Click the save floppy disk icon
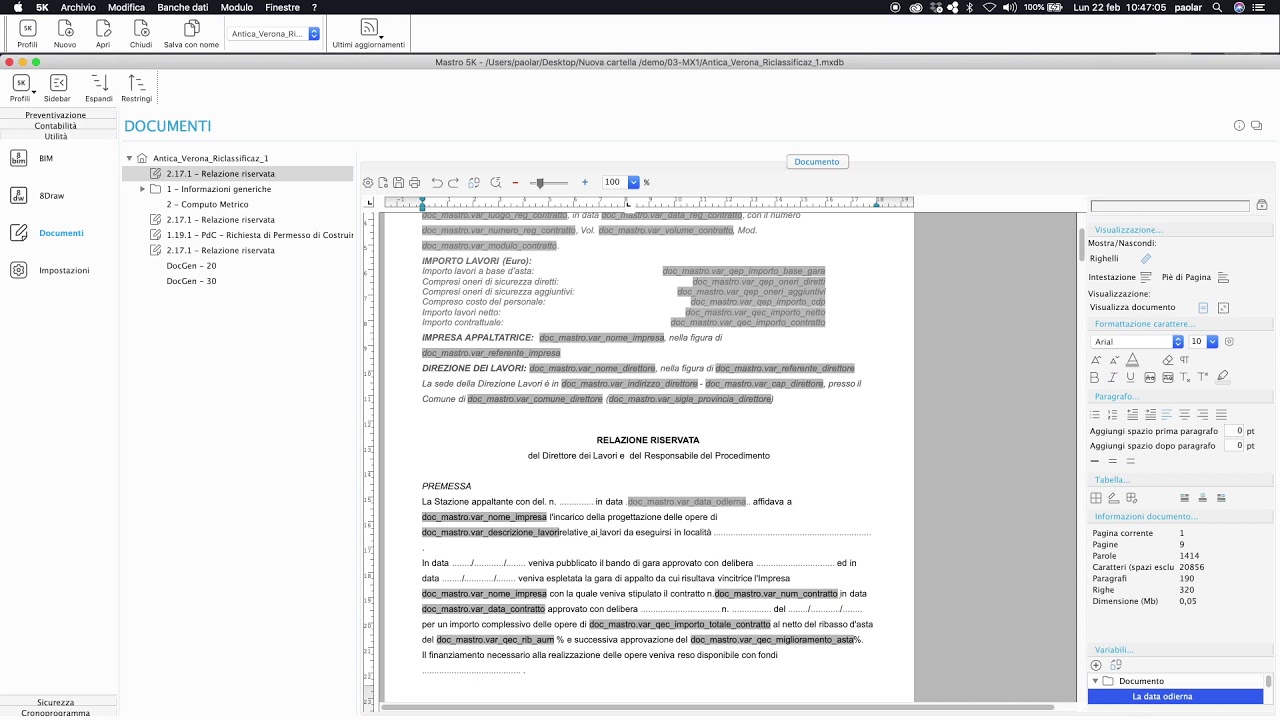Viewport: 1280px width, 720px height. 398,183
